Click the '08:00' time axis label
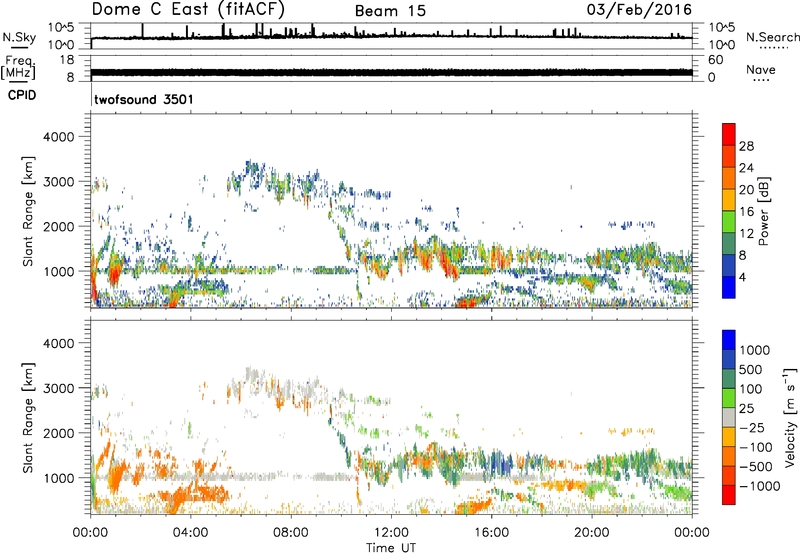 point(291,533)
